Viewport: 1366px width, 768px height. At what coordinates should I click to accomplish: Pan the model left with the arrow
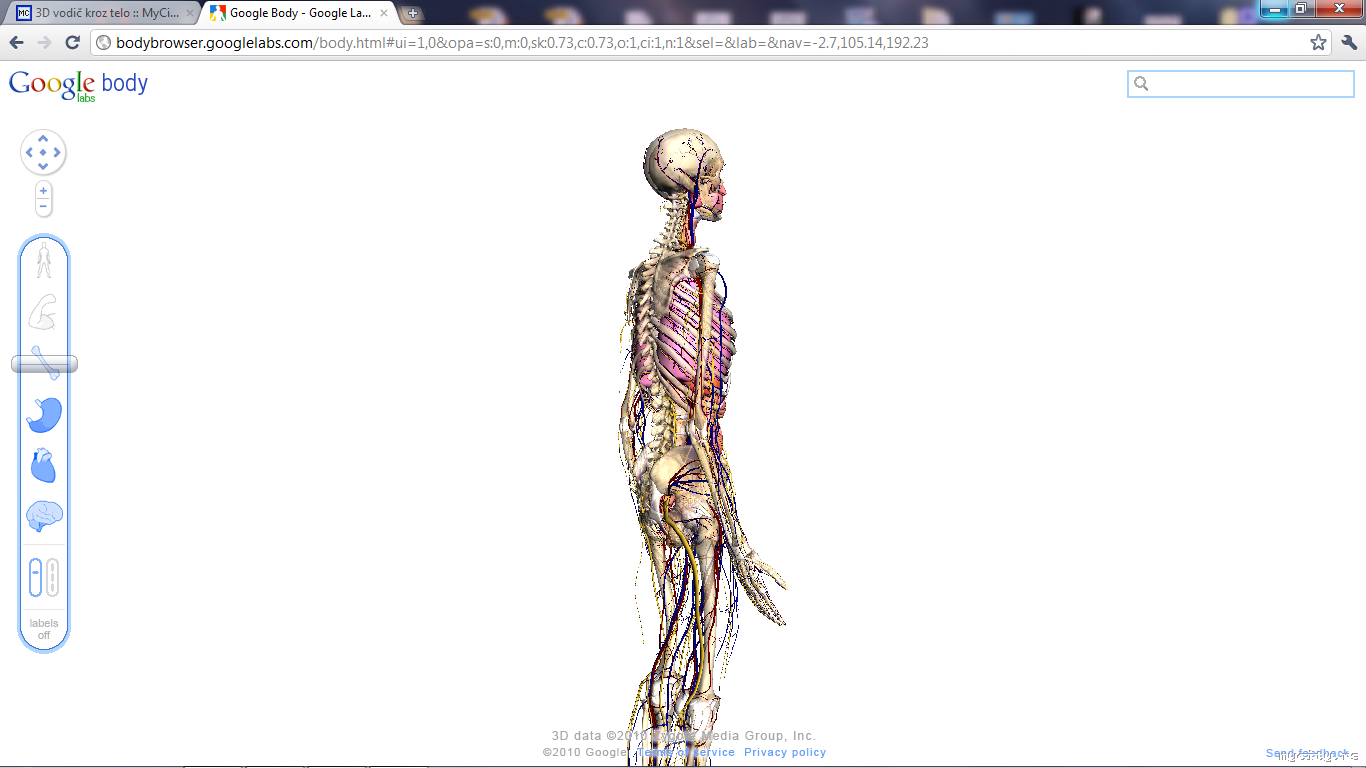[x=29, y=153]
